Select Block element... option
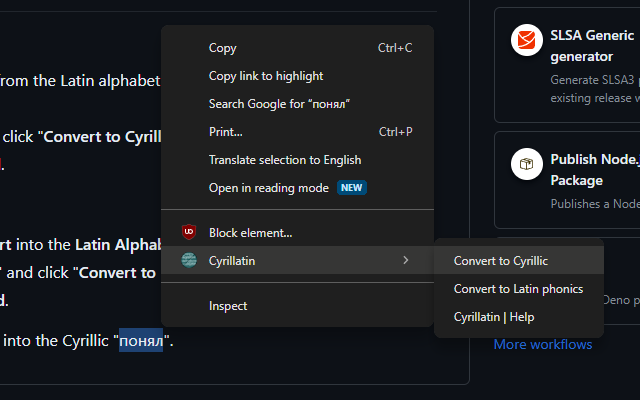 click(x=250, y=233)
